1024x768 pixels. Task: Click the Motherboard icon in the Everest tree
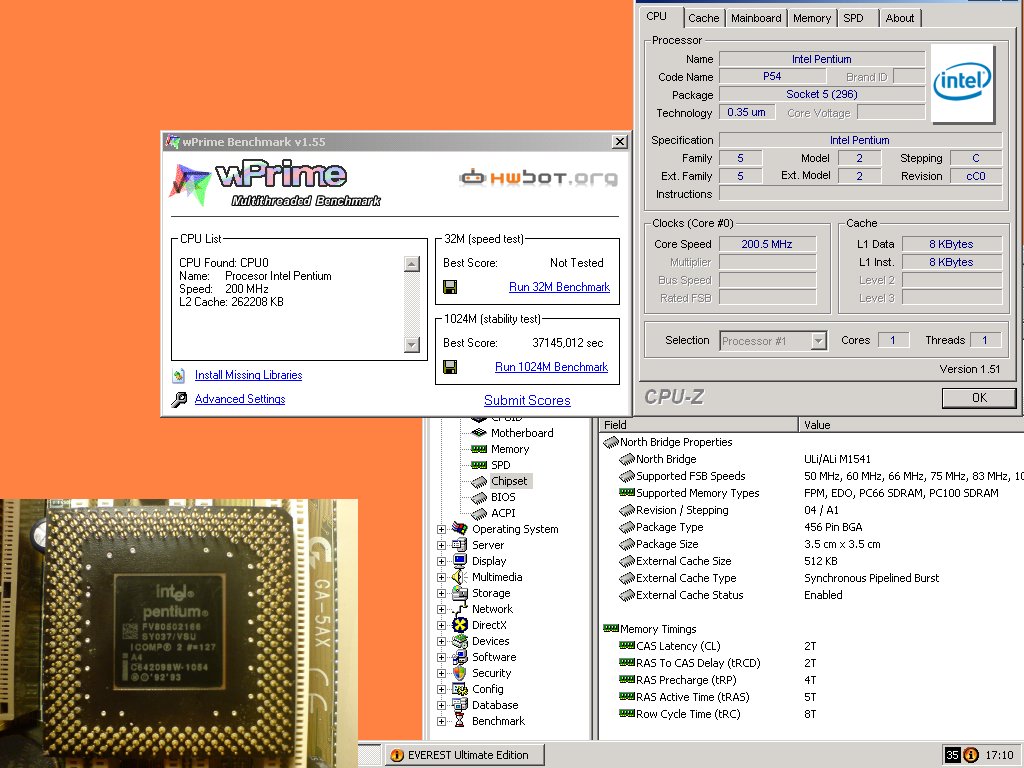click(479, 433)
